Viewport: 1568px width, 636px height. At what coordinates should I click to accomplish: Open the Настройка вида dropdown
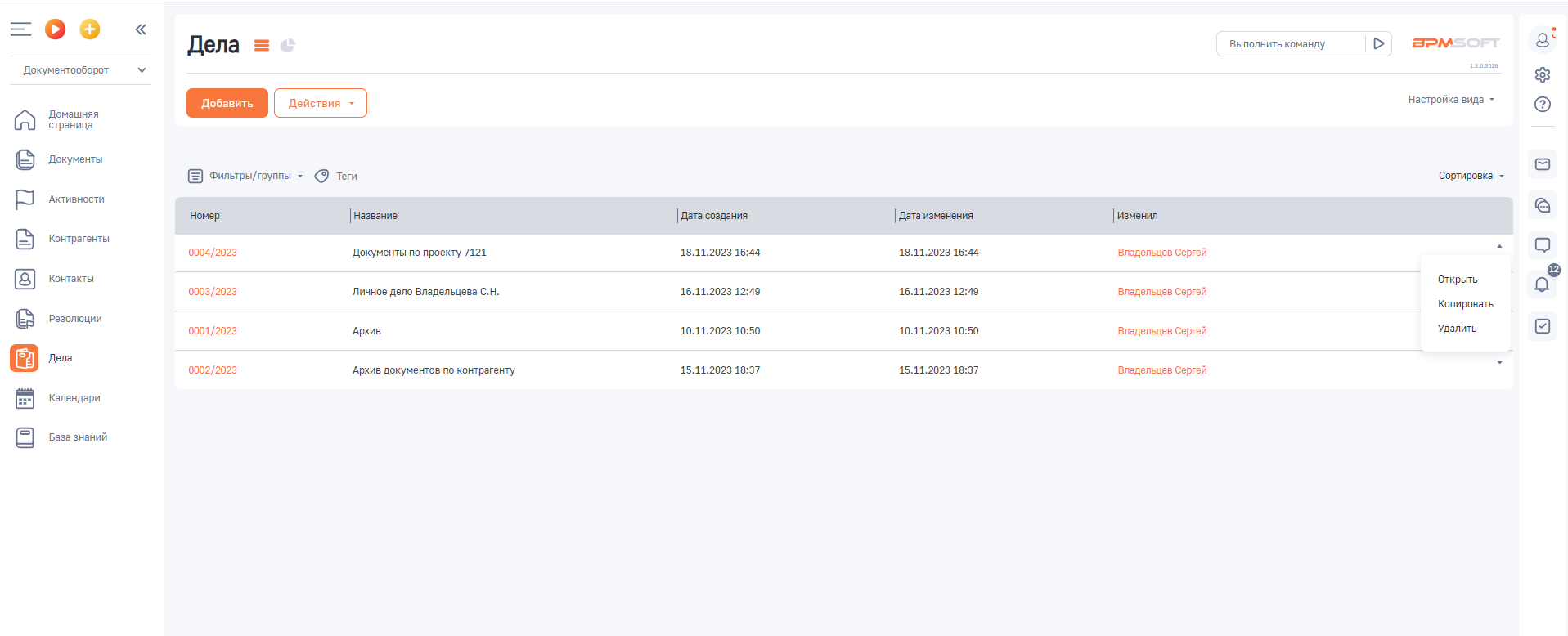(x=1451, y=100)
